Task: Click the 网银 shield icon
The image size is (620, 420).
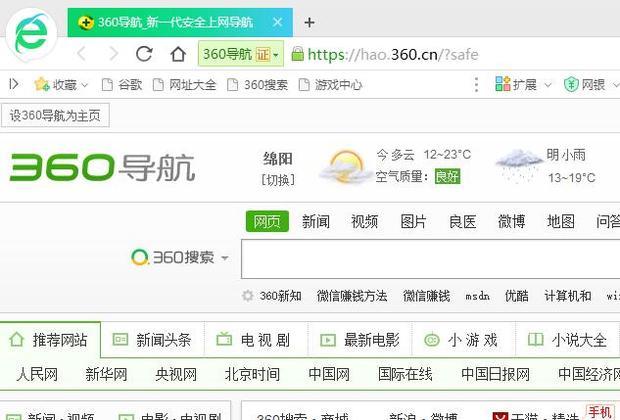Action: pos(571,85)
